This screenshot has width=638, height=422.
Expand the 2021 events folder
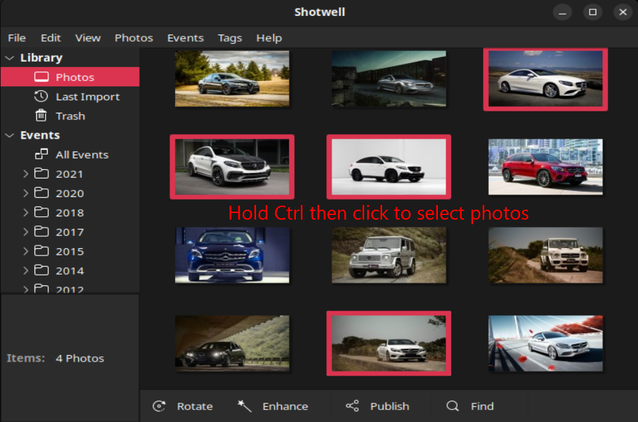26,174
